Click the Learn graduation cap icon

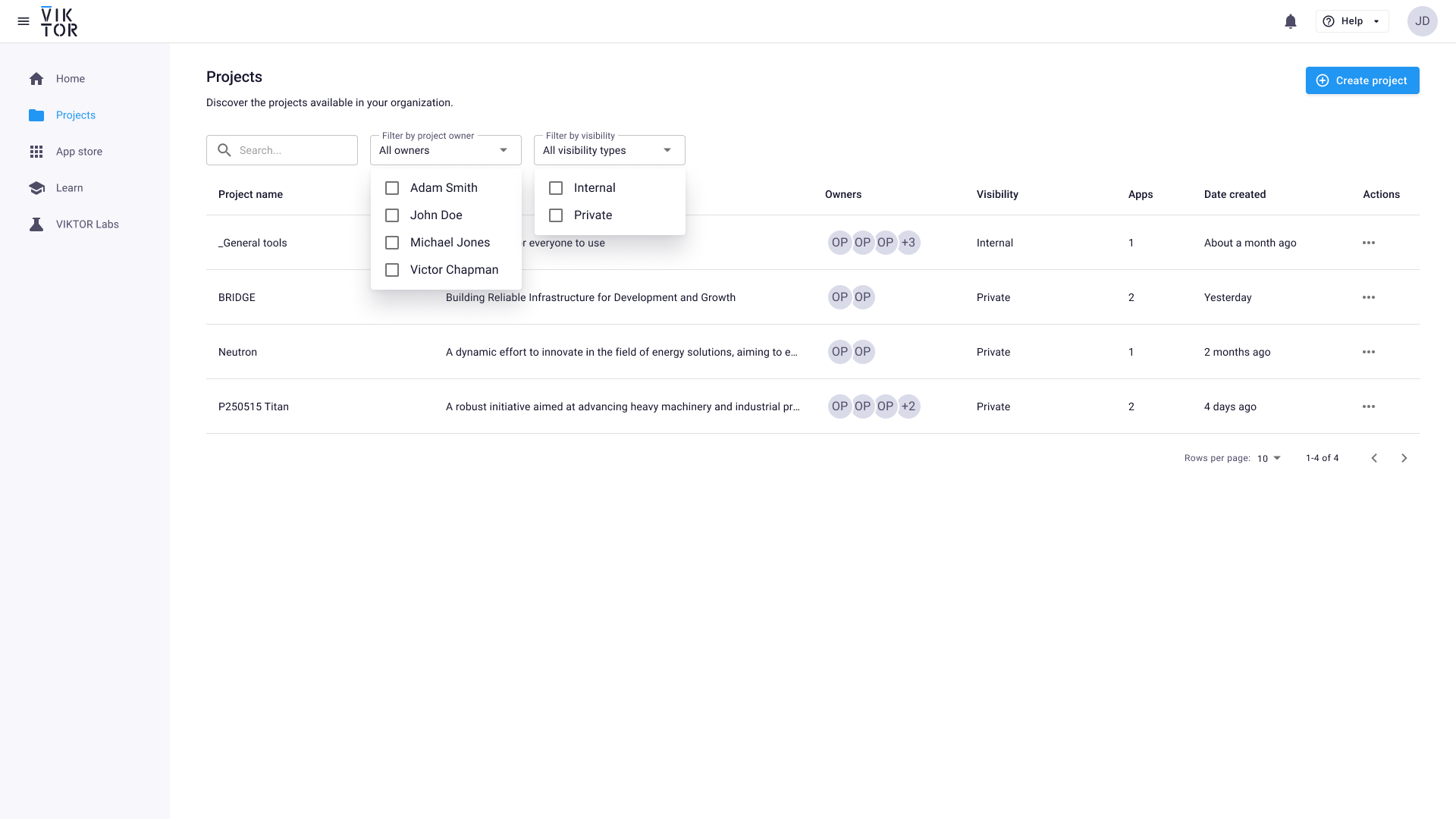coord(36,187)
